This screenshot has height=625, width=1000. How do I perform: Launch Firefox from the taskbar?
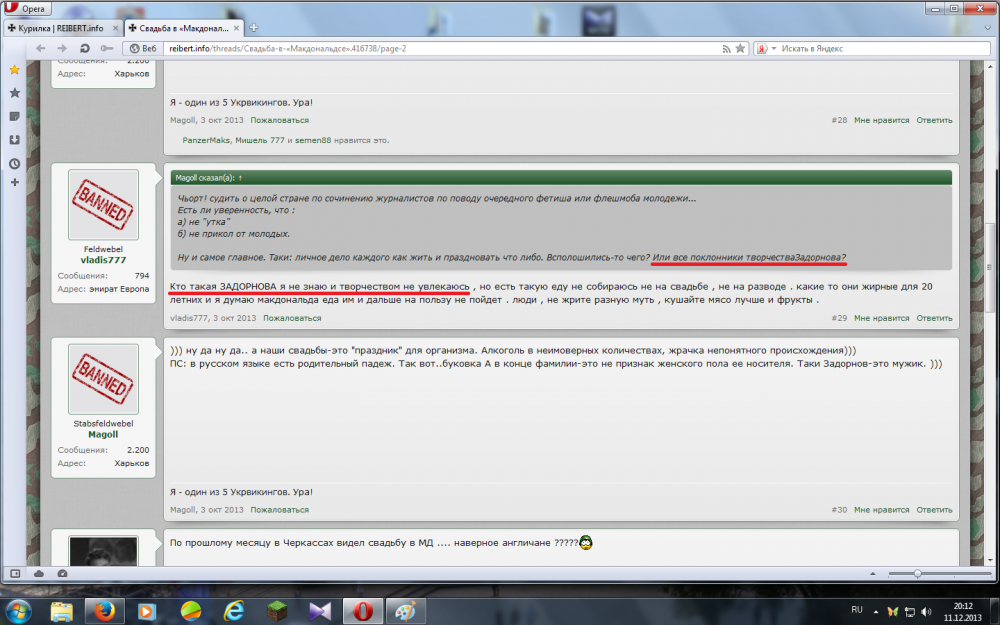103,612
